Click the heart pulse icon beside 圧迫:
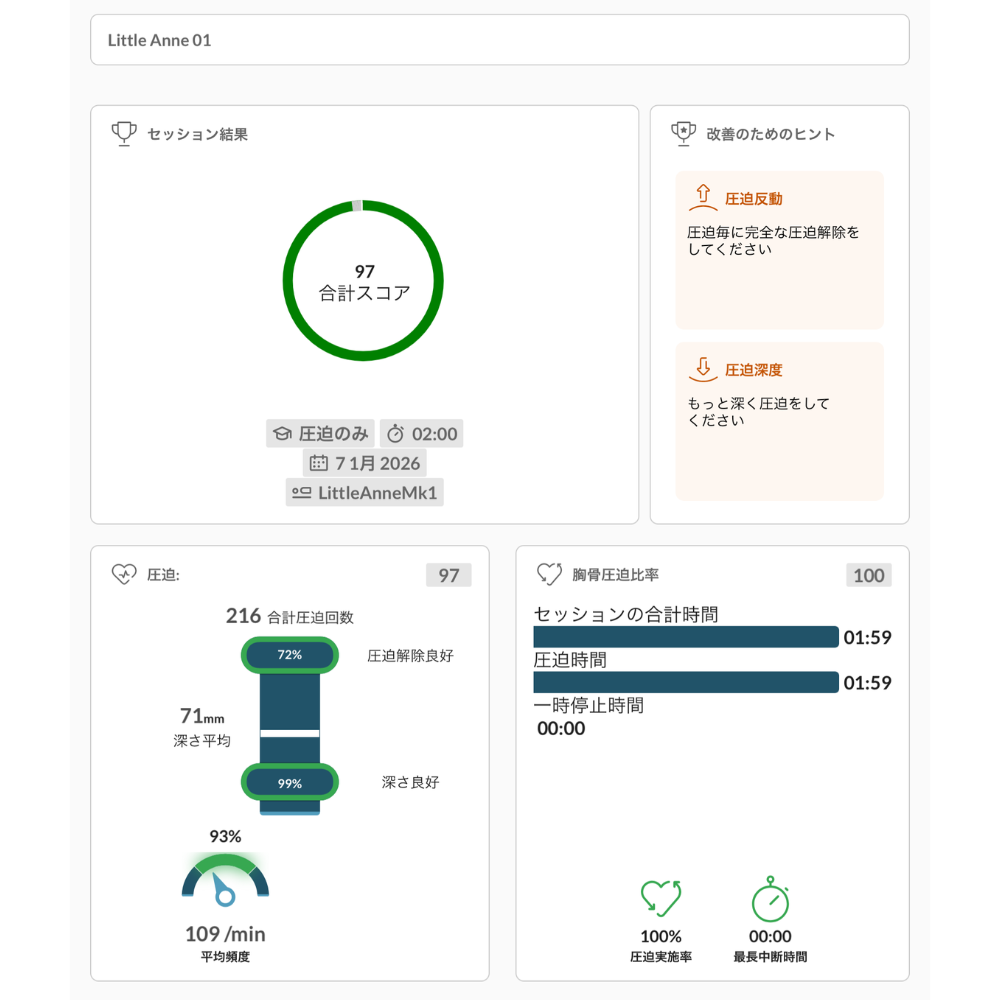The height and width of the screenshot is (1000, 1000). (x=123, y=574)
